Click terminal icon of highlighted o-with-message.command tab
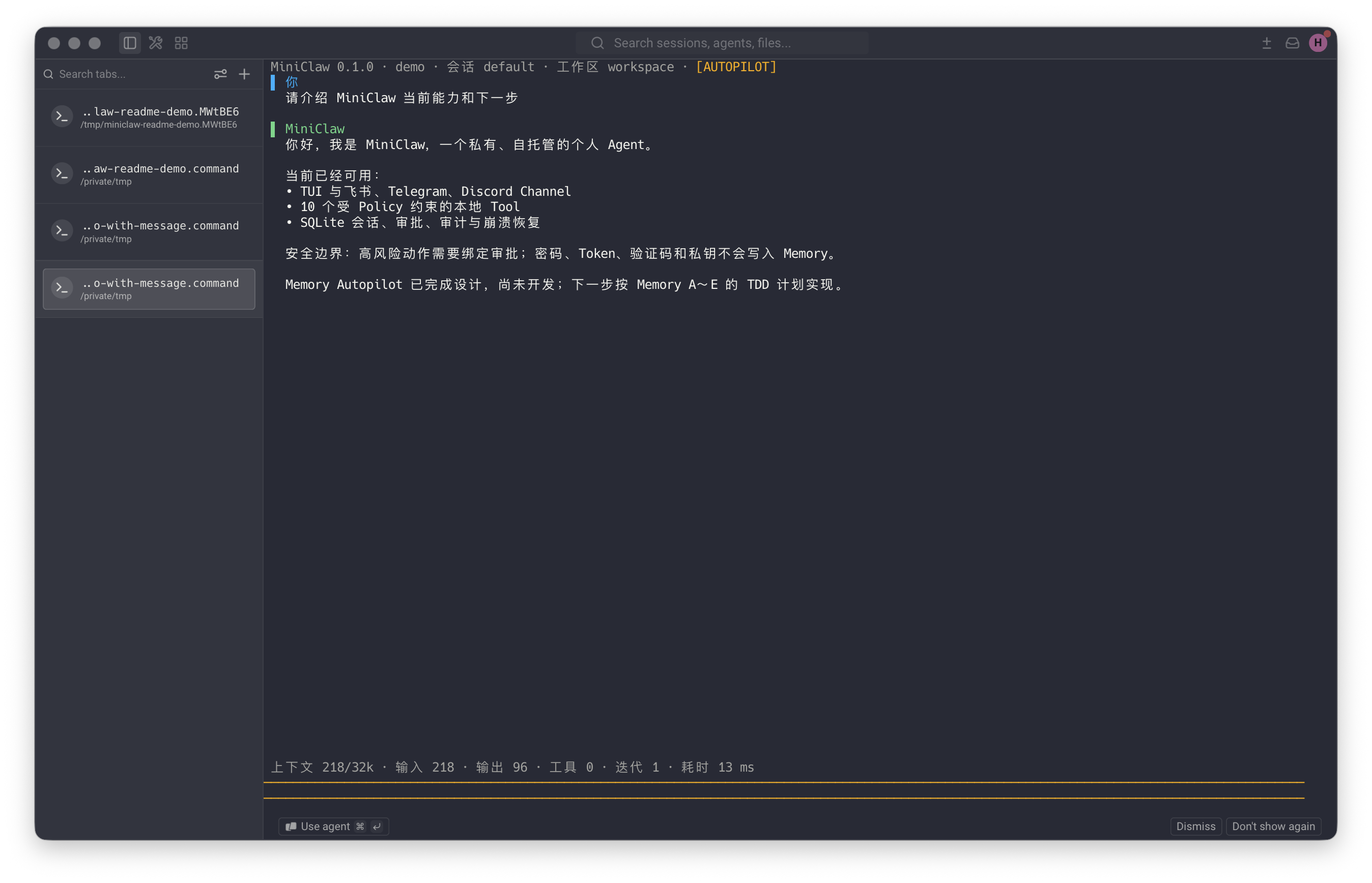This screenshot has height=883, width=1372. [x=62, y=288]
